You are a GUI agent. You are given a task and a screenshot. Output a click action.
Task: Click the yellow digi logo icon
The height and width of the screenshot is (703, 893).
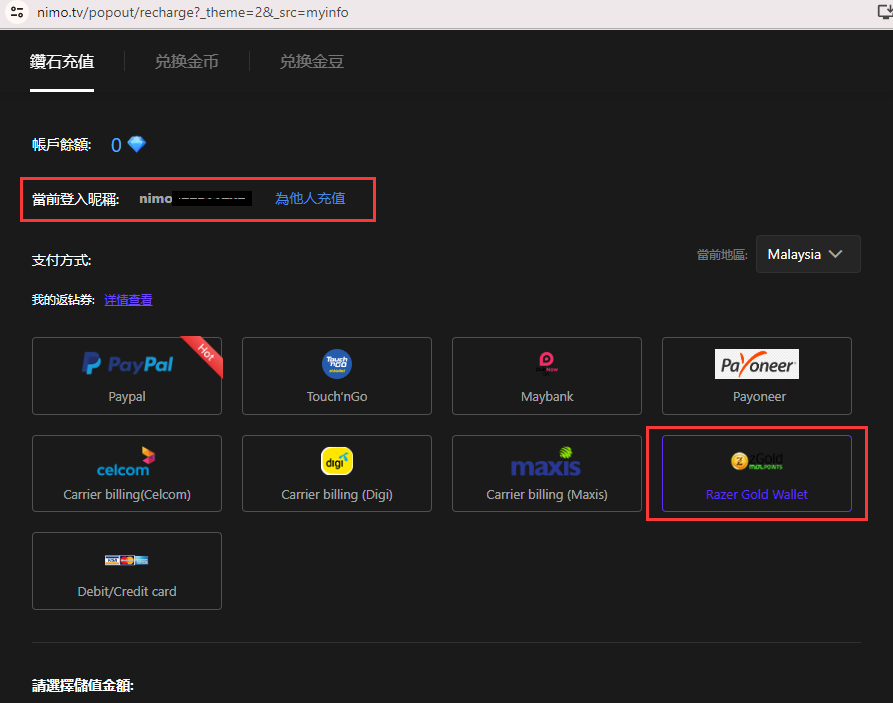coord(337,461)
